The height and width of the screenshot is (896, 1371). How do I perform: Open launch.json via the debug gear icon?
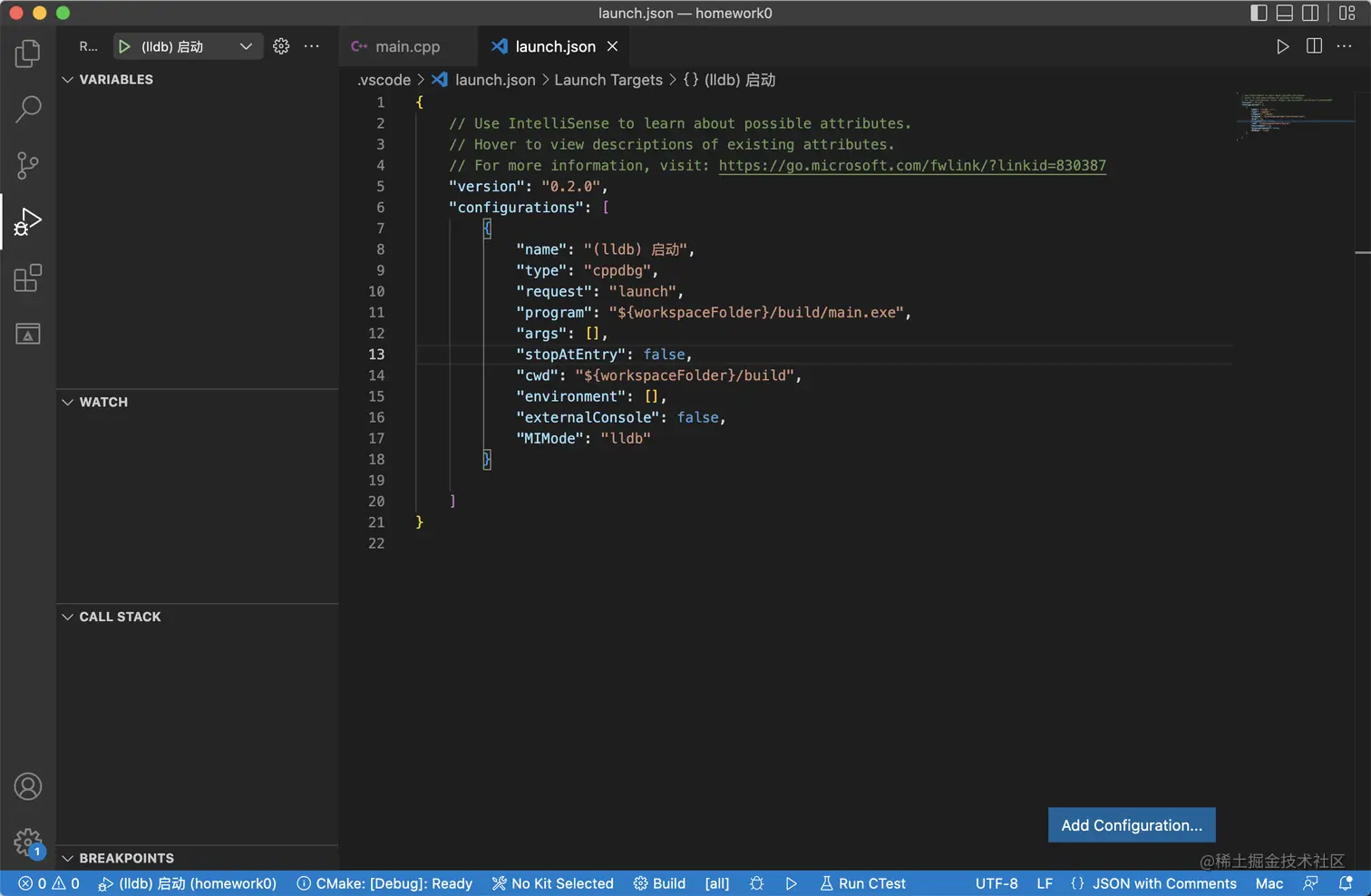[x=281, y=46]
